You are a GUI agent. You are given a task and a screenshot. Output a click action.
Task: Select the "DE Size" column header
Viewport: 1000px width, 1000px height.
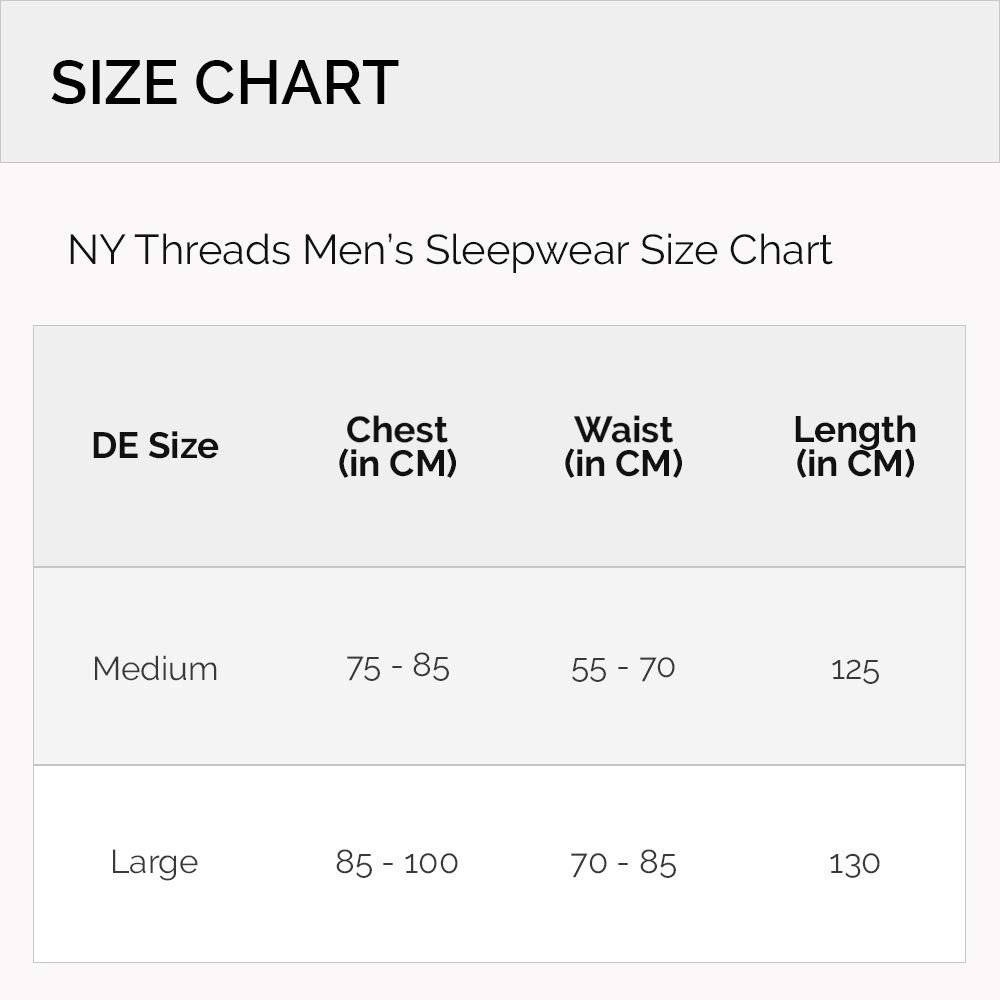click(x=155, y=446)
